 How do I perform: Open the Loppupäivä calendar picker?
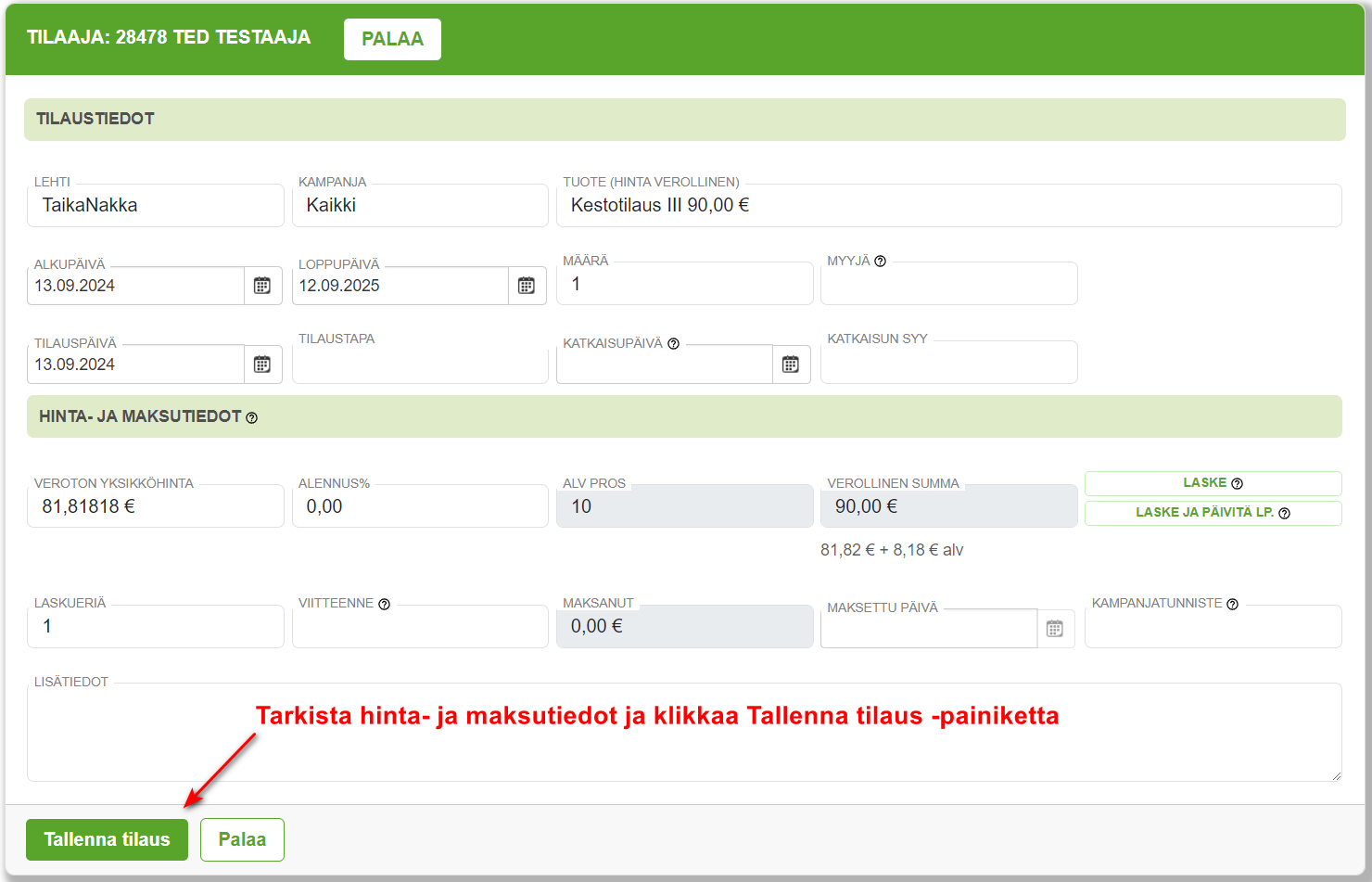[527, 286]
